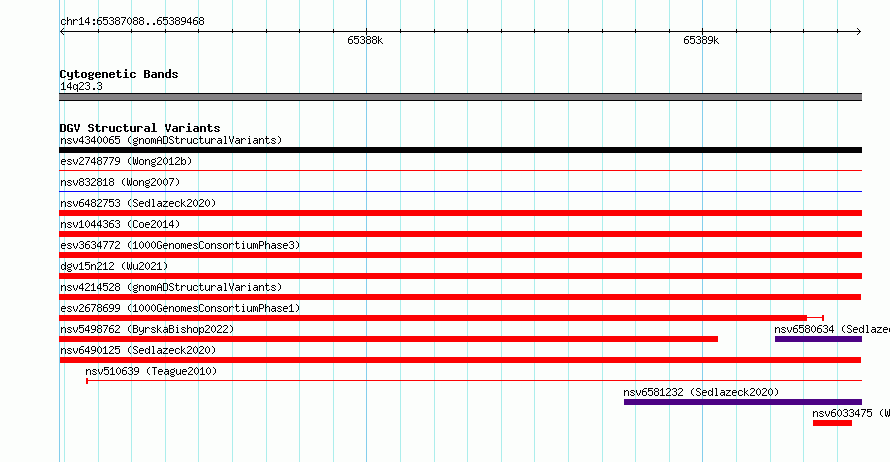
Task: Open the DGV Structural Variants track title
Action: coord(140,128)
